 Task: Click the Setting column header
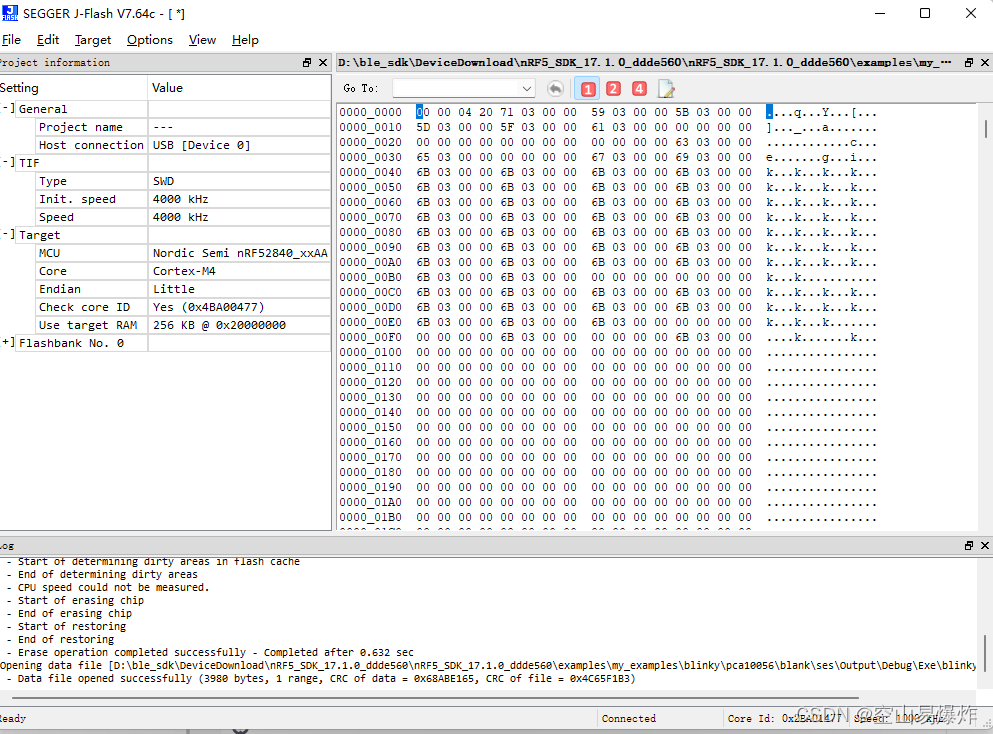coord(73,87)
